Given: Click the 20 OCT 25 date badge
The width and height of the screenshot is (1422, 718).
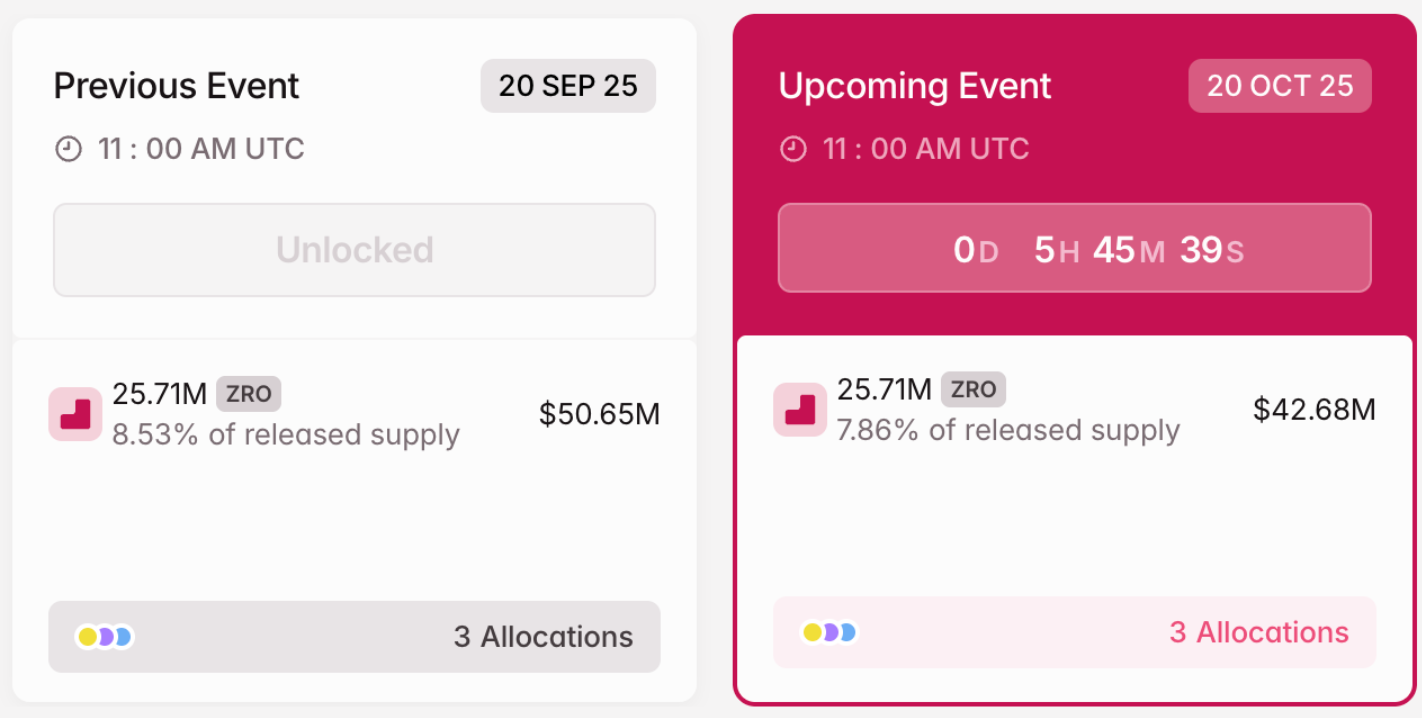Looking at the screenshot, I should [1280, 86].
